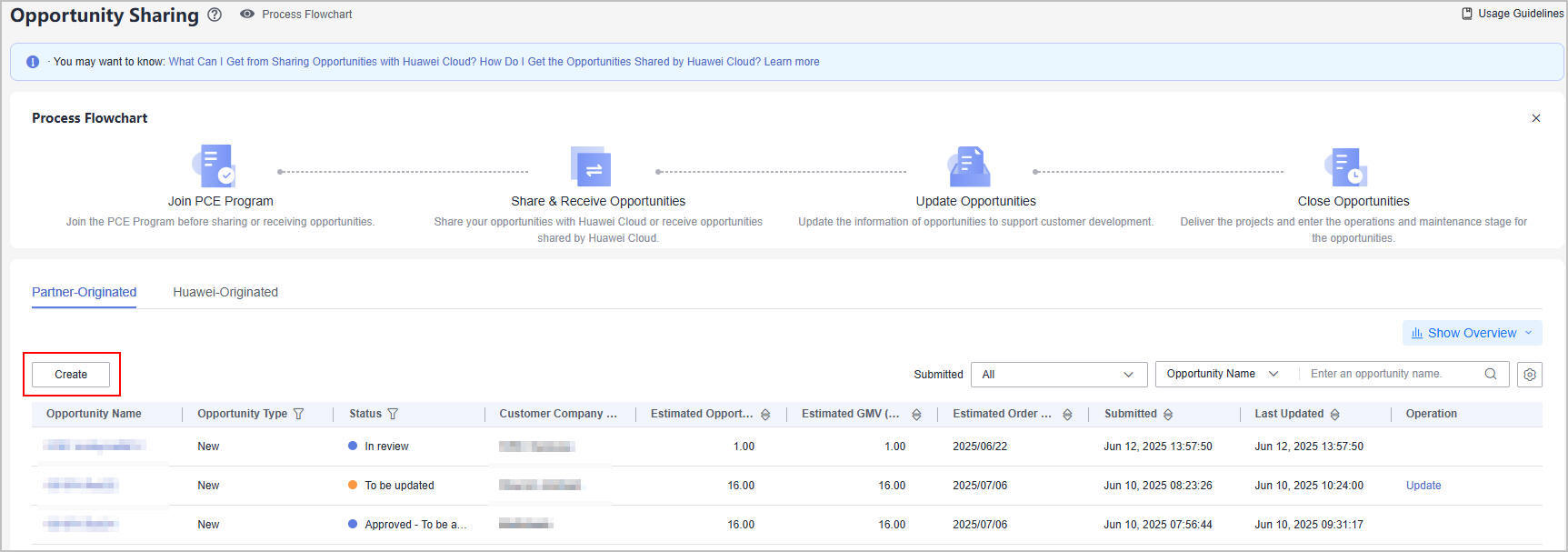Click the info icon in the blue banner

33,62
